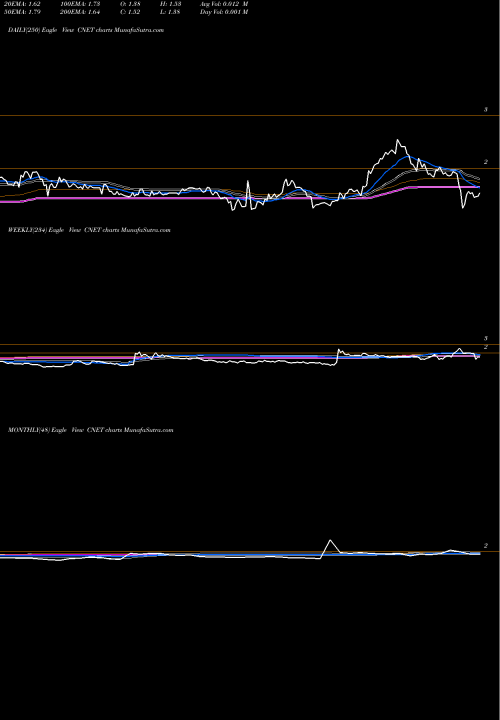Click the daily chart's latest sharp price dip

[x=463, y=208]
